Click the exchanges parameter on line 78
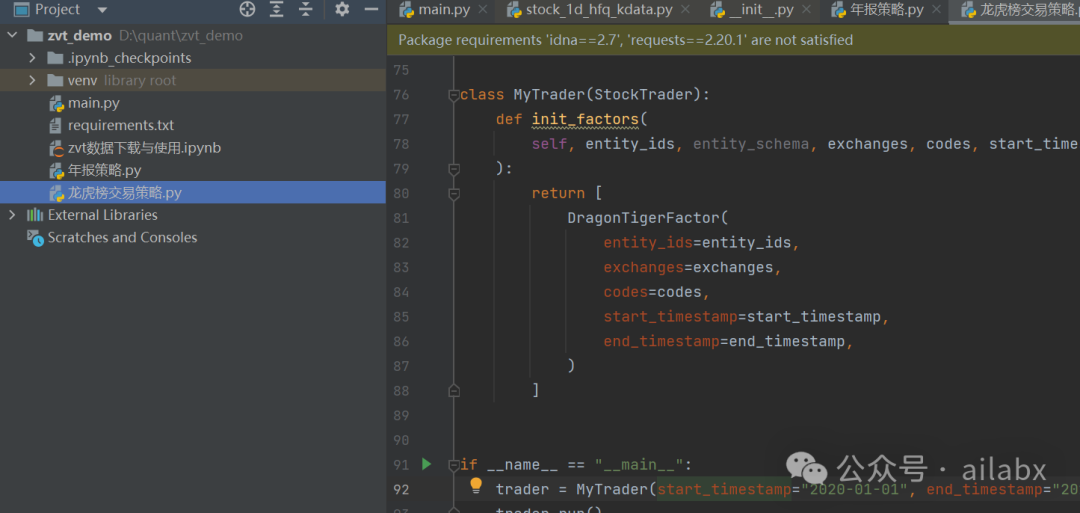This screenshot has width=1080, height=513. pyautogui.click(x=868, y=144)
